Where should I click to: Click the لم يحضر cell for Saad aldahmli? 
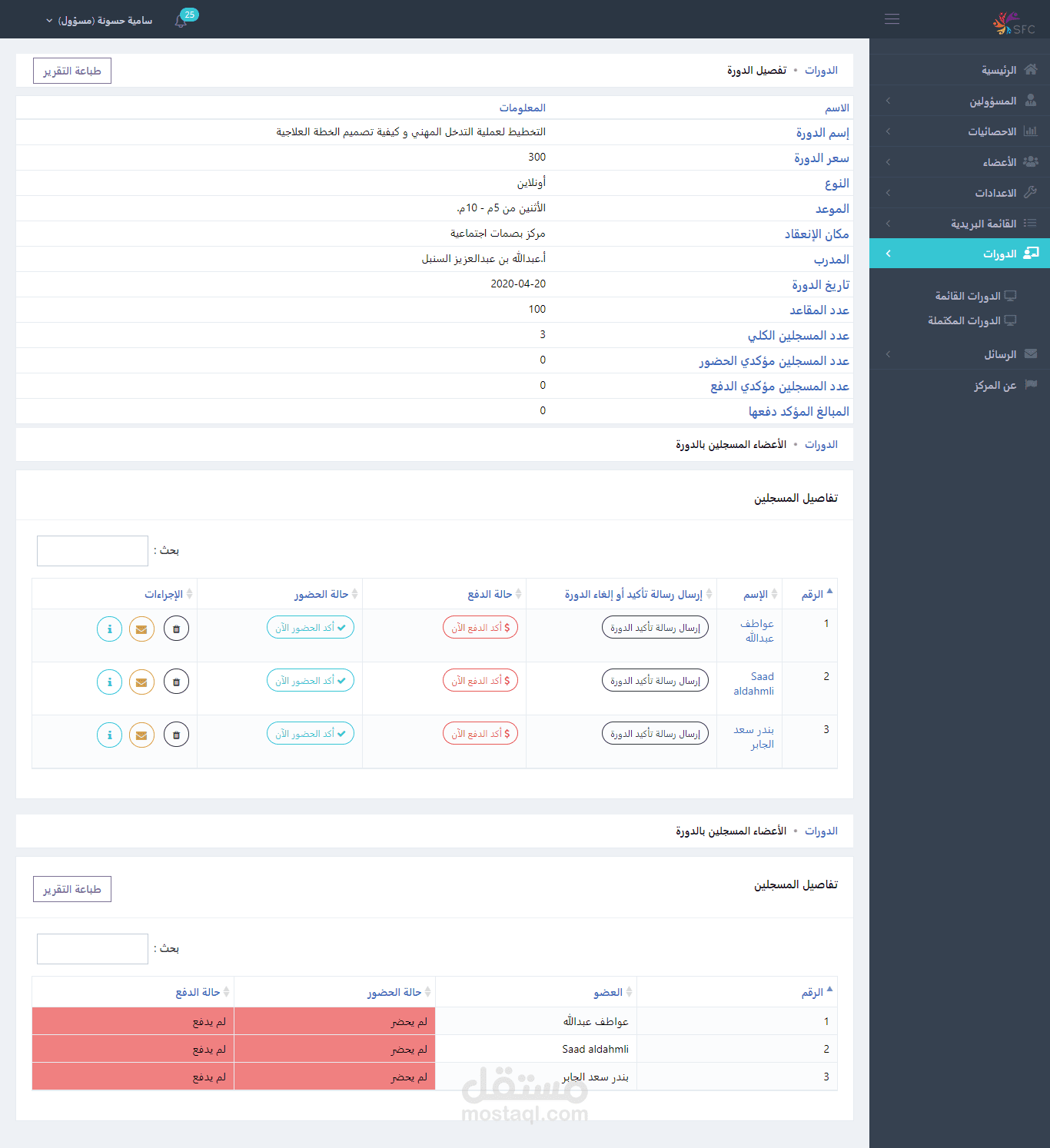334,1049
